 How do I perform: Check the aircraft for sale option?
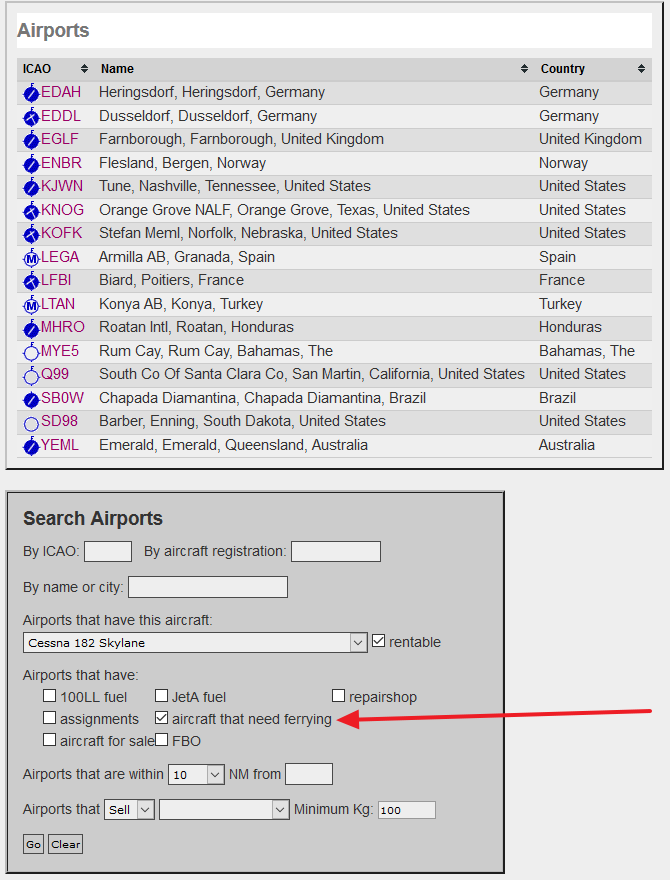(49, 740)
